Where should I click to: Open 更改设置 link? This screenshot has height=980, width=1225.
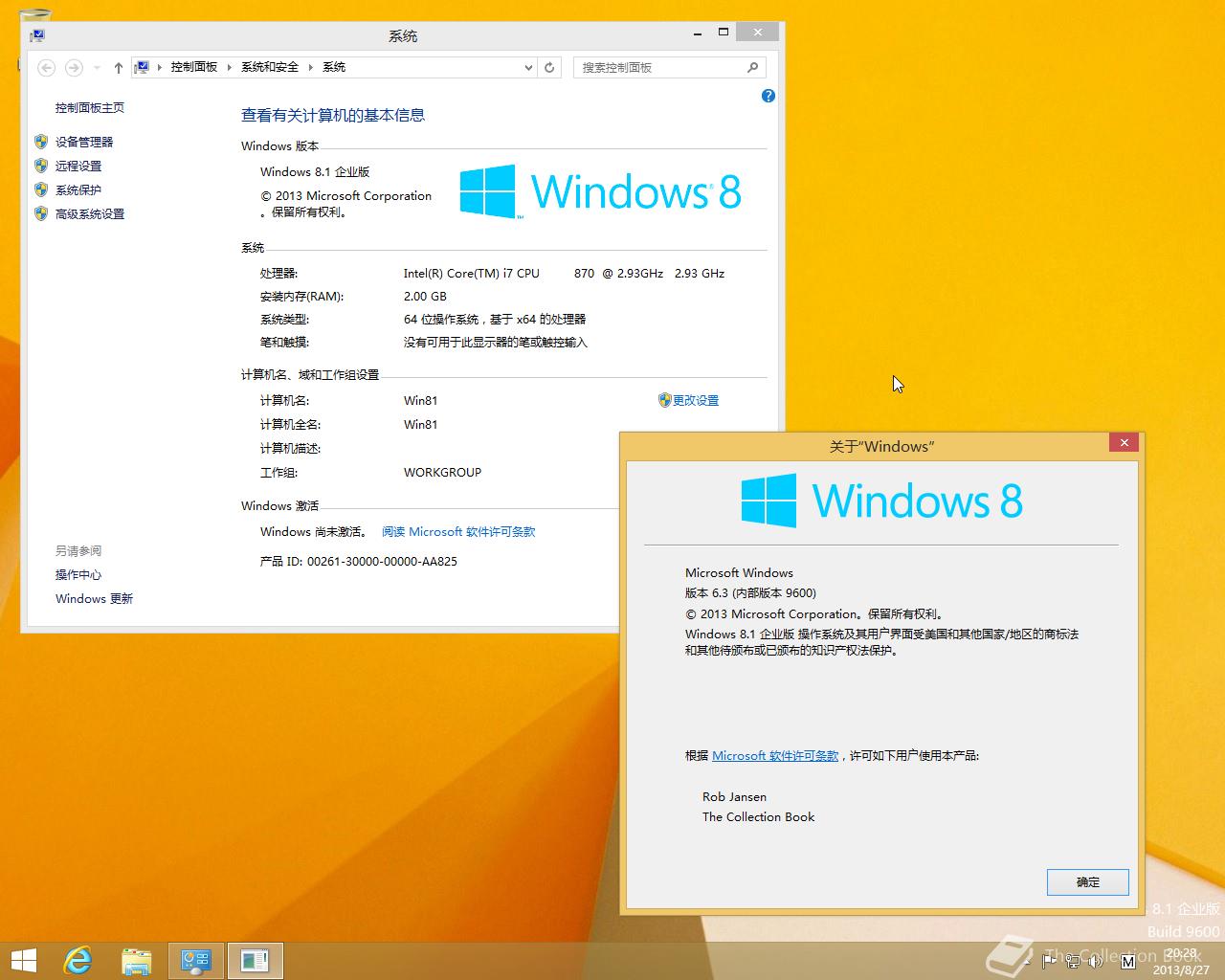696,400
